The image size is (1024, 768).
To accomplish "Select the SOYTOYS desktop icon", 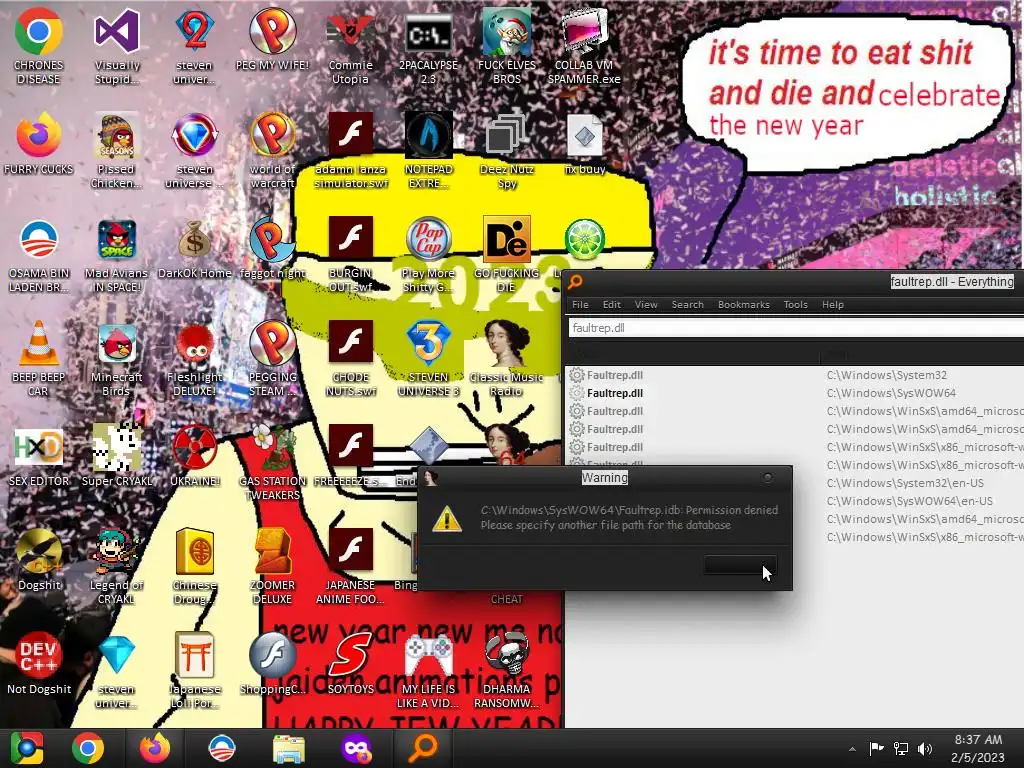I will point(351,664).
